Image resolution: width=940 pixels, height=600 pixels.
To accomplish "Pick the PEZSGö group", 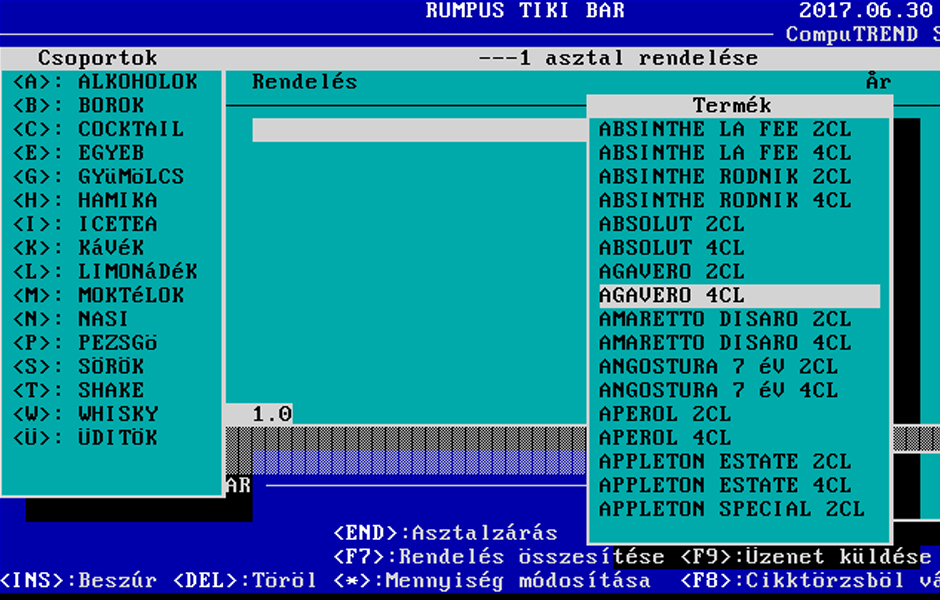I will (85, 343).
